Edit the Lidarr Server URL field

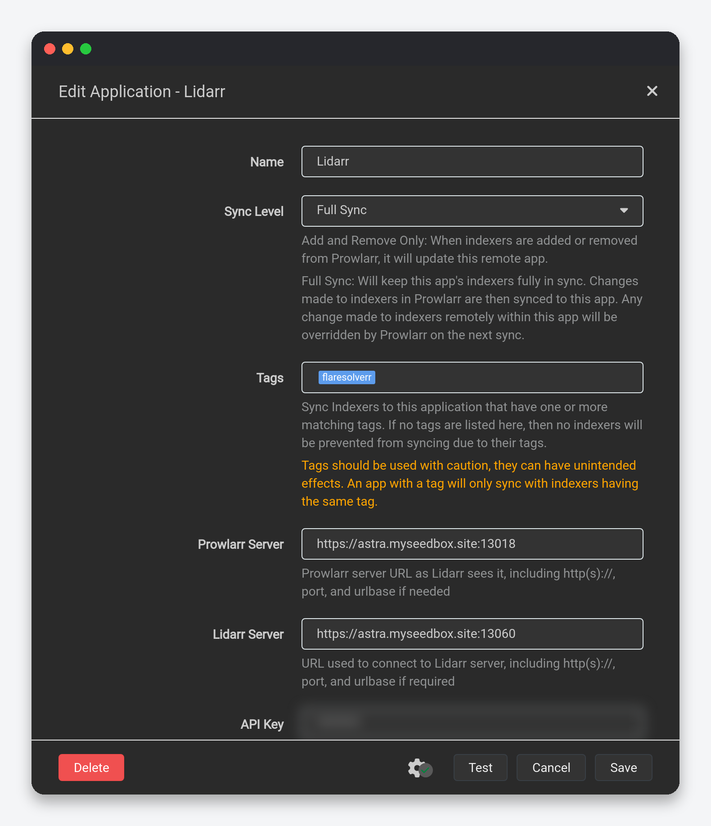point(472,634)
